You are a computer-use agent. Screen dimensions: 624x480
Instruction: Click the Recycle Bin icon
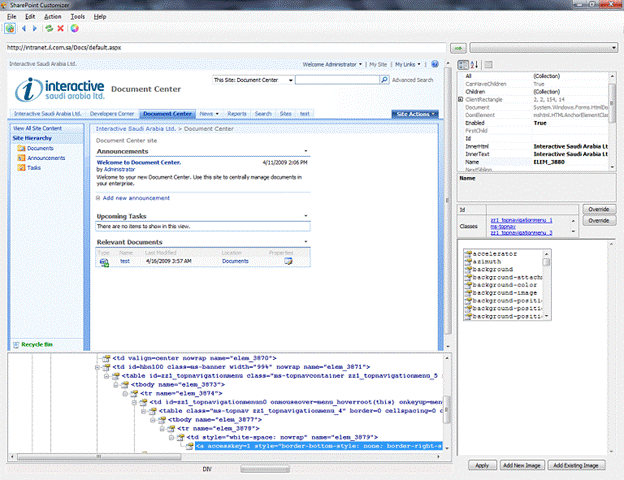(16, 345)
